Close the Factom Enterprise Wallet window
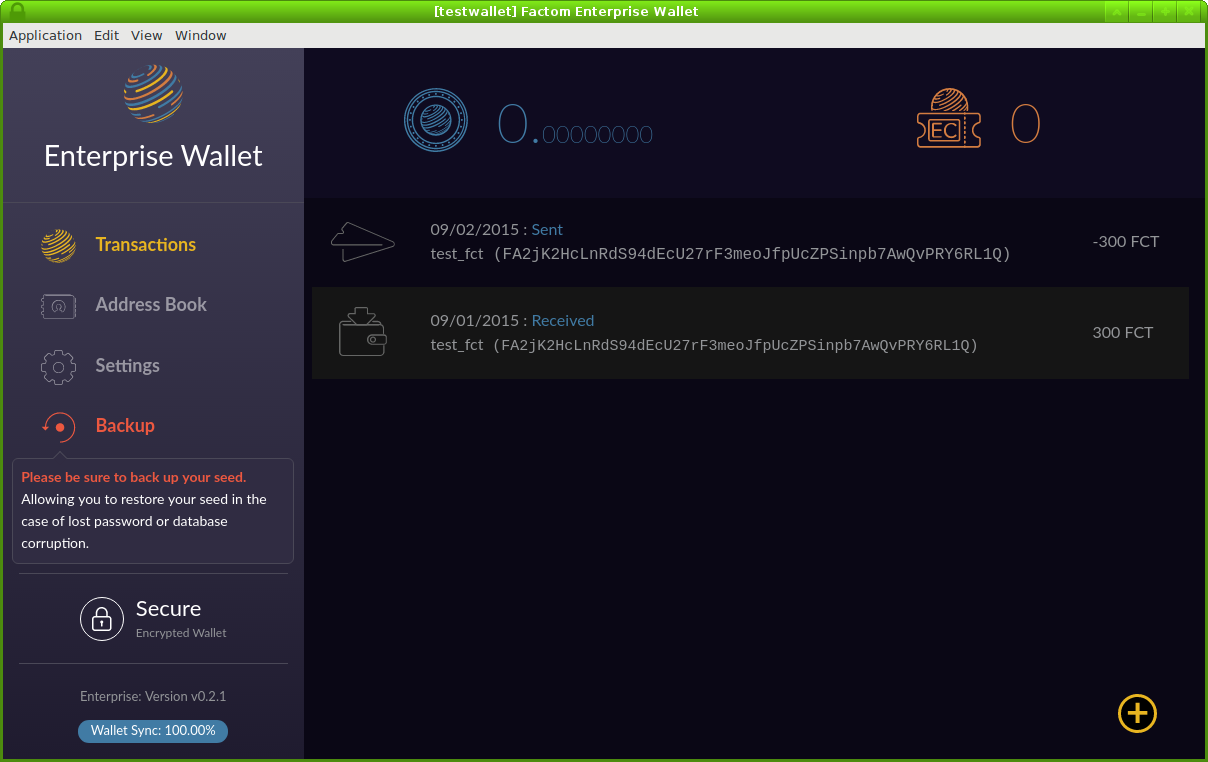Viewport: 1208px width, 762px height. 1189,12
